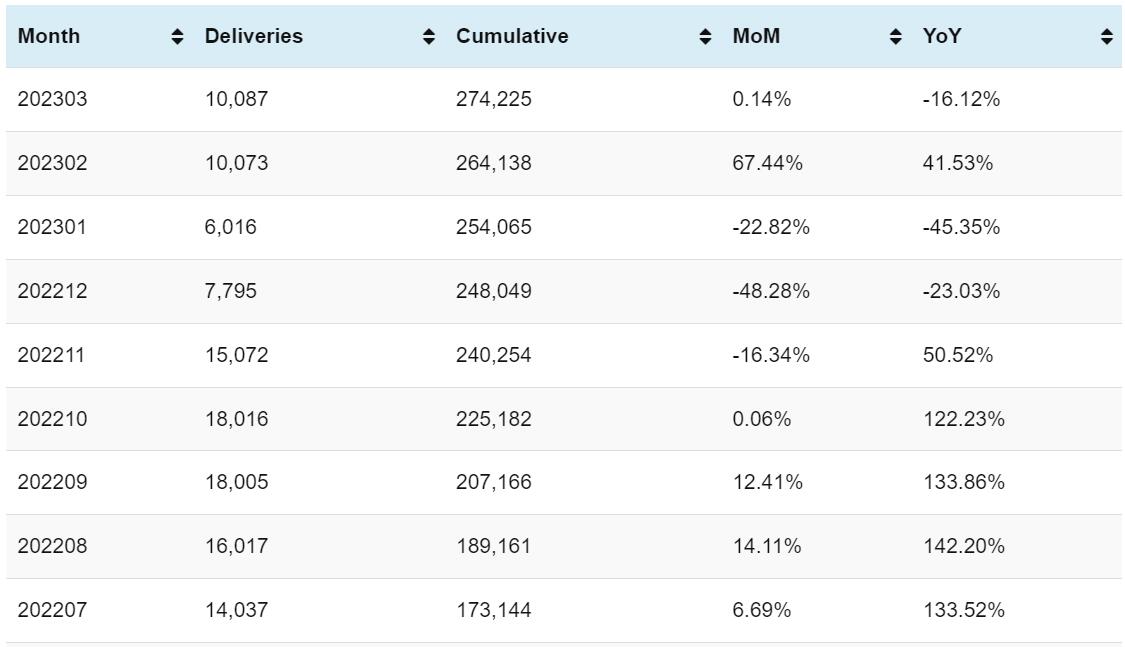1125x647 pixels.
Task: Select the 202302 row deliveries value 10,073
Action: (237, 163)
